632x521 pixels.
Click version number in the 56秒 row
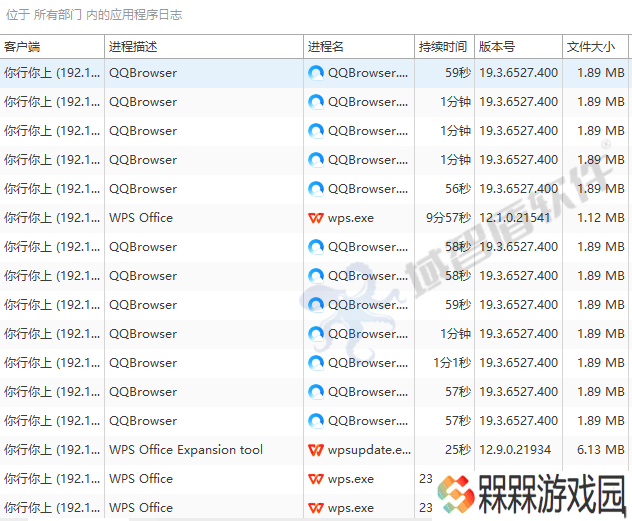coord(518,189)
